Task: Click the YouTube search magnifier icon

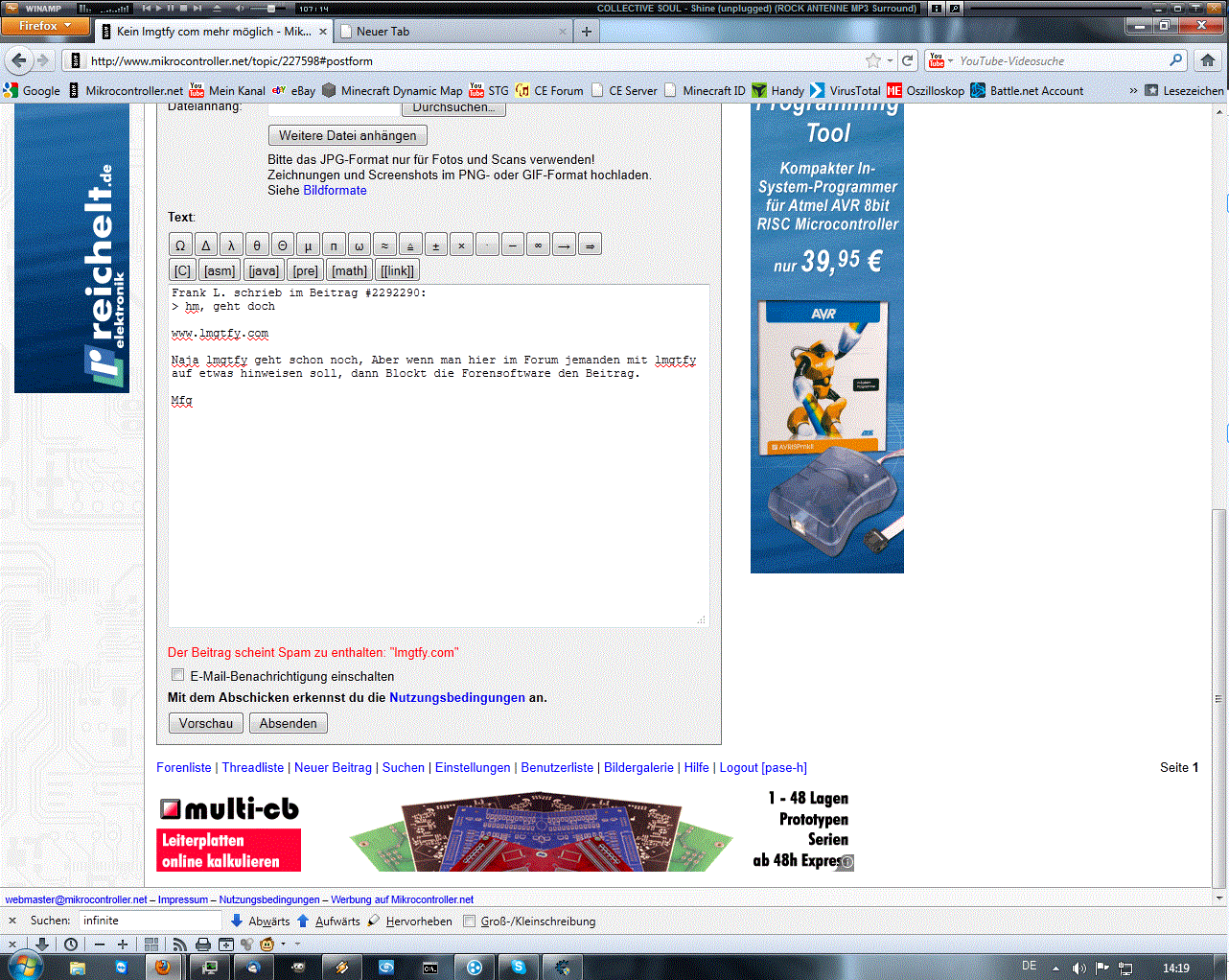Action: pyautogui.click(x=1176, y=60)
